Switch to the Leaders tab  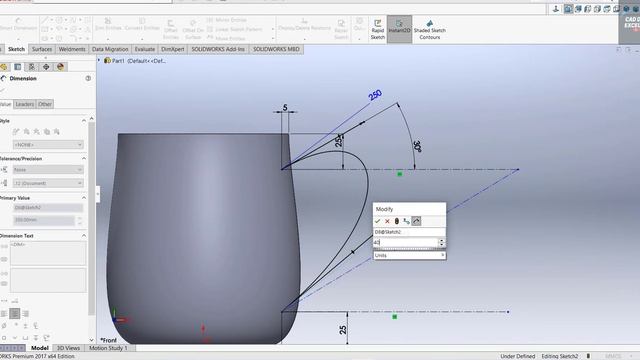(24, 104)
